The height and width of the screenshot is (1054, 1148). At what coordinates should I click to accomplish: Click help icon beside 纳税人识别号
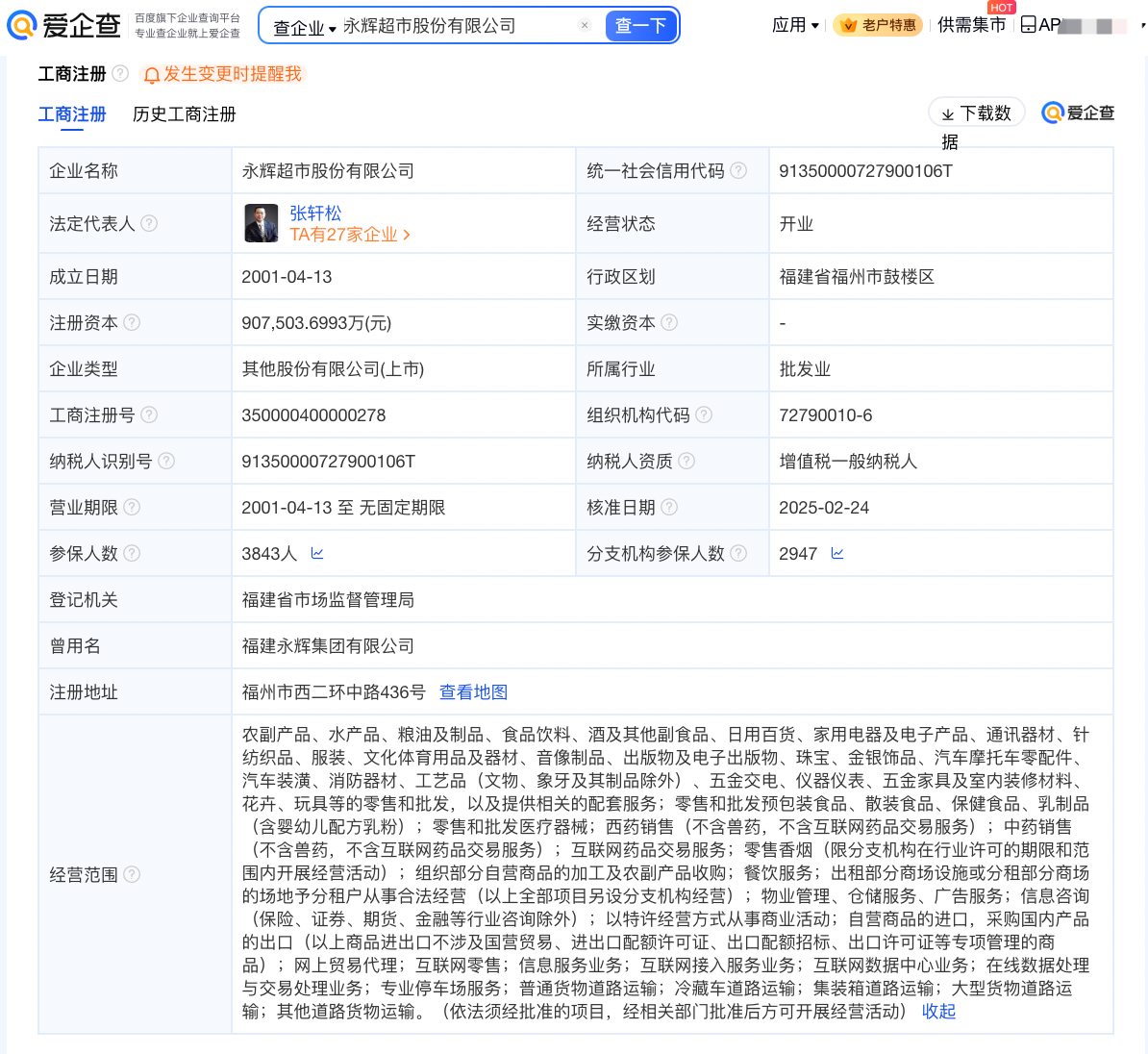[166, 461]
